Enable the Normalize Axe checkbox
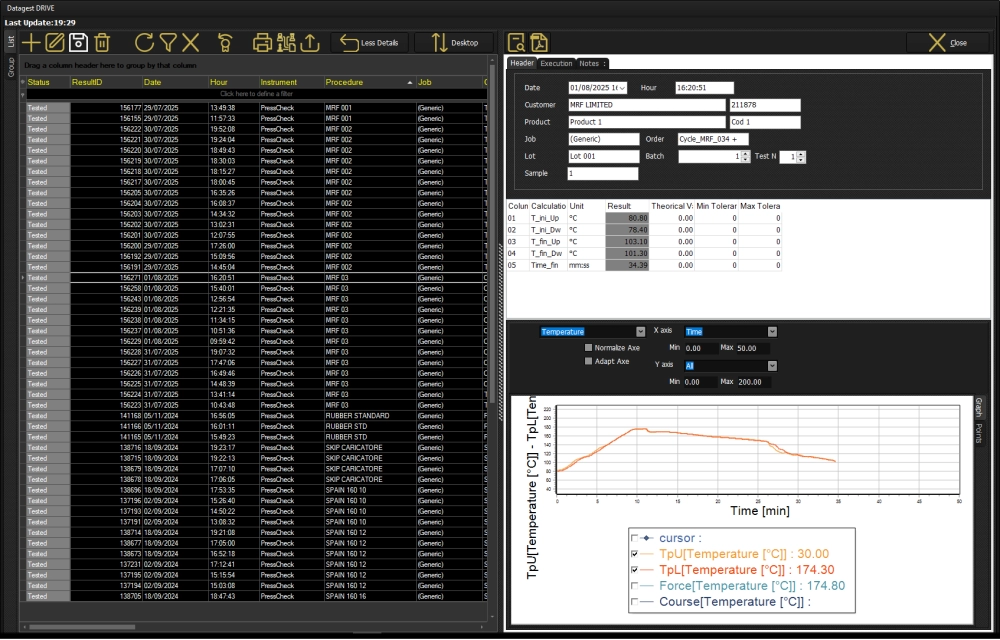 [589, 348]
